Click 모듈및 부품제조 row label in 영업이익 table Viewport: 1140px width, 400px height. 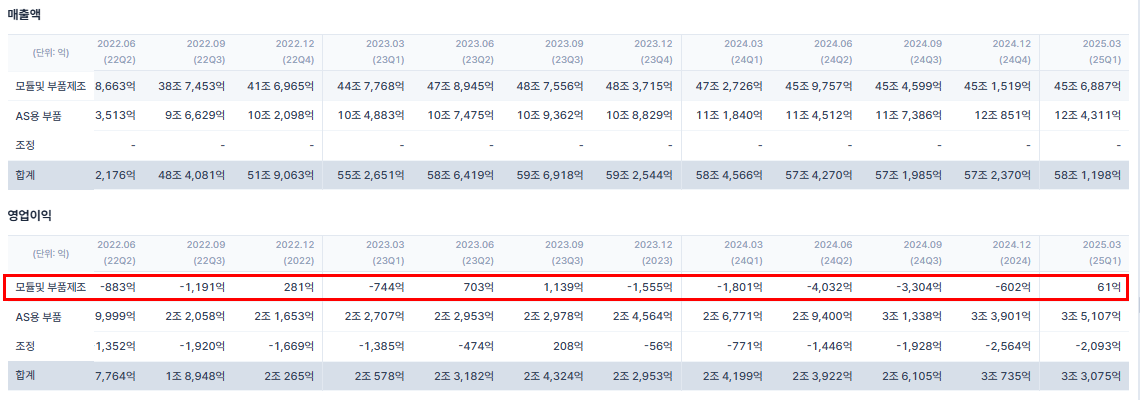(x=51, y=287)
